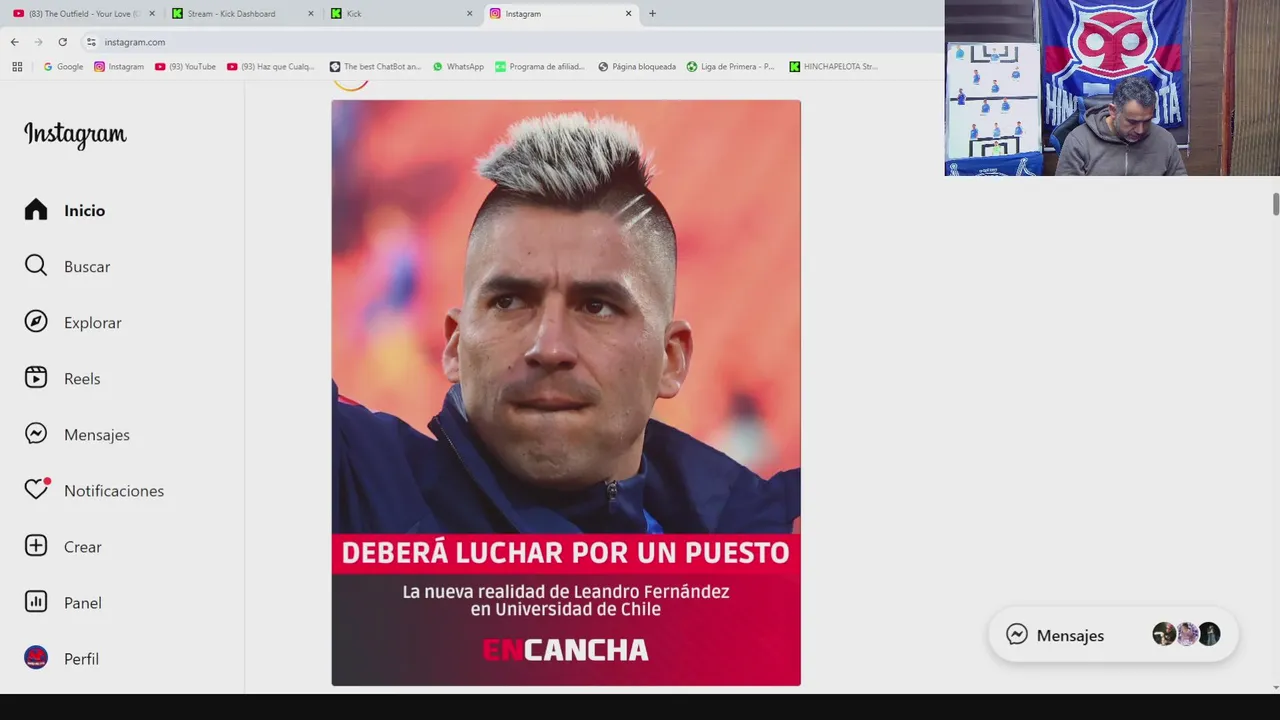Open the floating Mensajes button
Image resolution: width=1280 pixels, height=720 pixels.
1113,635
